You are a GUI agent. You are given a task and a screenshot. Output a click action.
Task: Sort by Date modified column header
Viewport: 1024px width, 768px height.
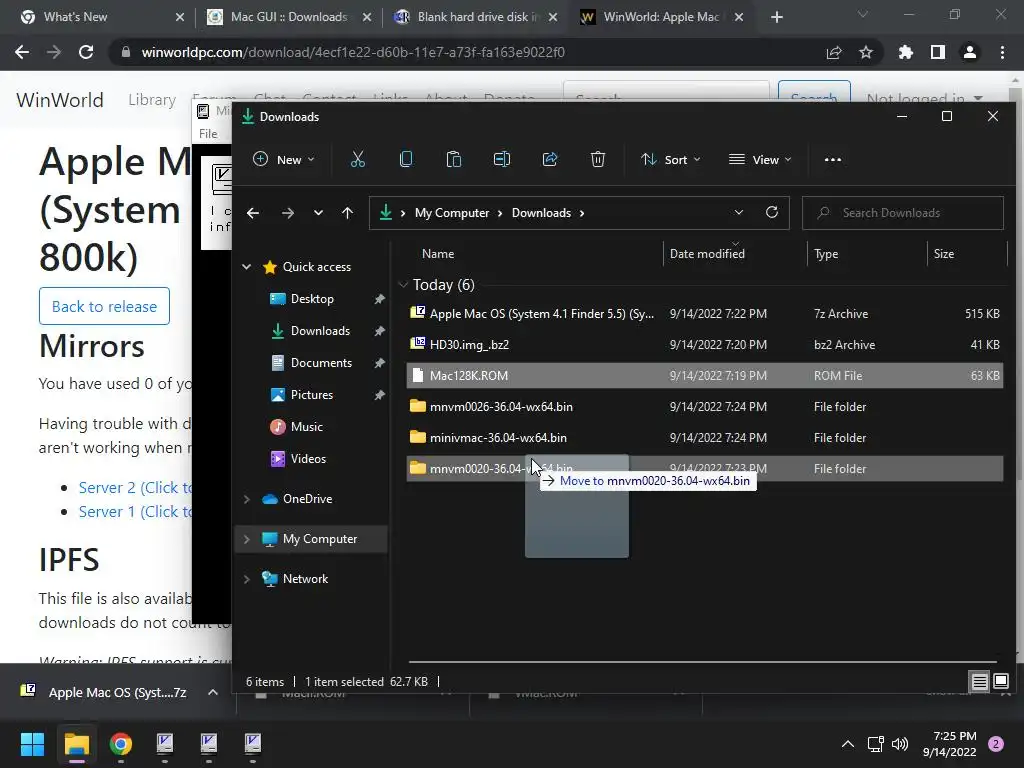tap(707, 254)
